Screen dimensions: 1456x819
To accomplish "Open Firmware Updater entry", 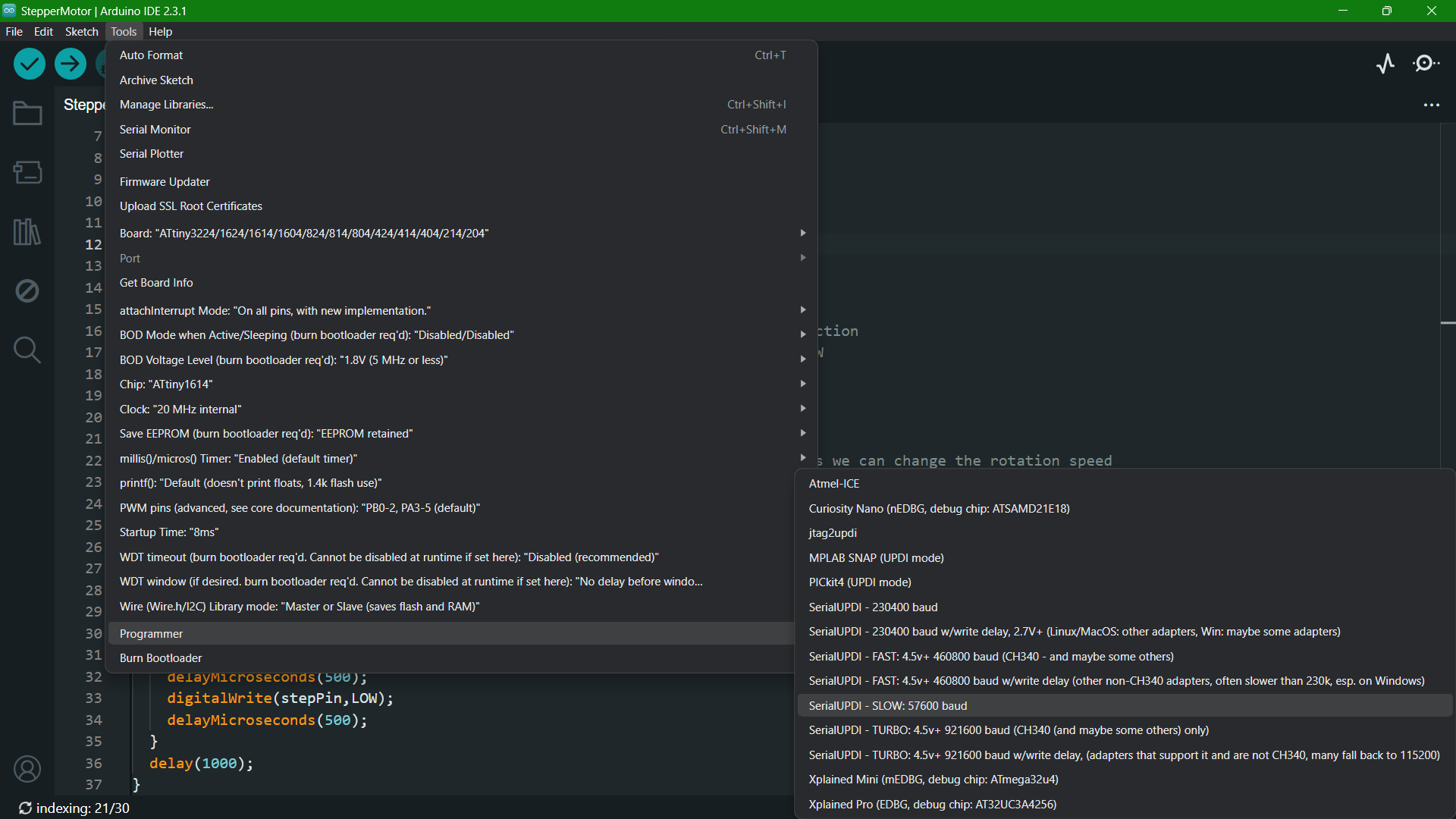I will tap(461, 182).
